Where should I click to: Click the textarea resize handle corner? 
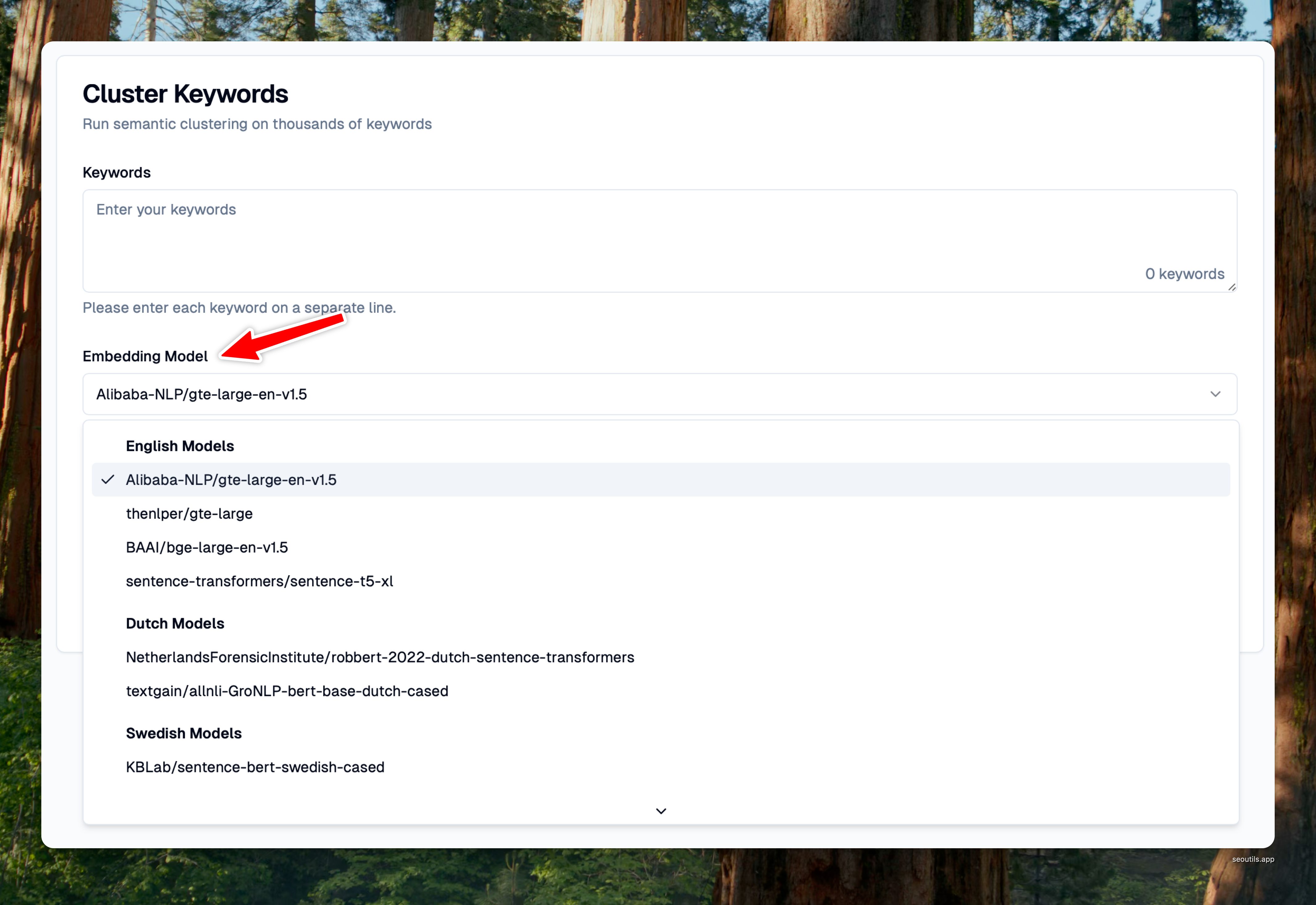pyautogui.click(x=1232, y=287)
